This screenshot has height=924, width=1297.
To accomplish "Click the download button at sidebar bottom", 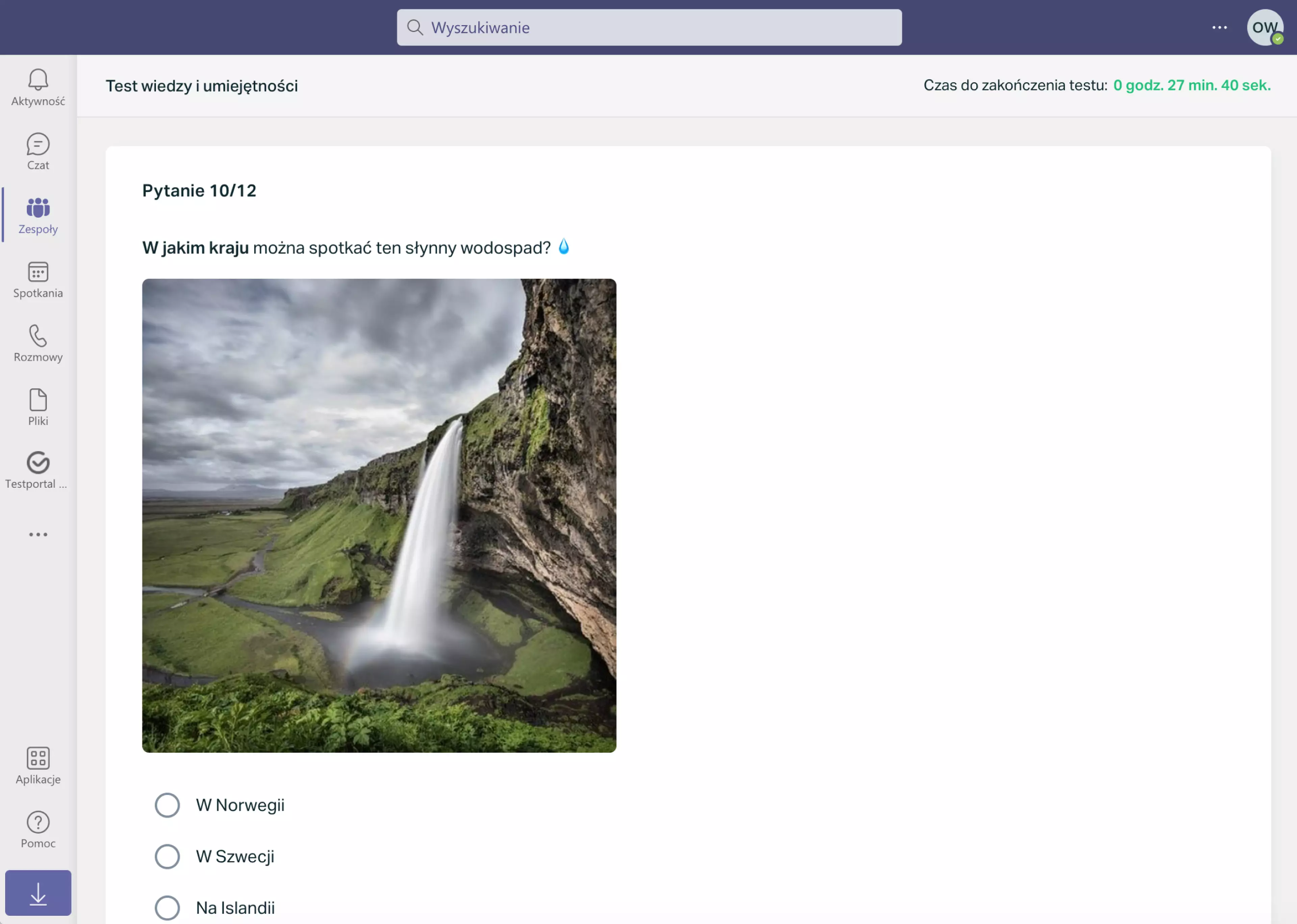I will click(38, 892).
